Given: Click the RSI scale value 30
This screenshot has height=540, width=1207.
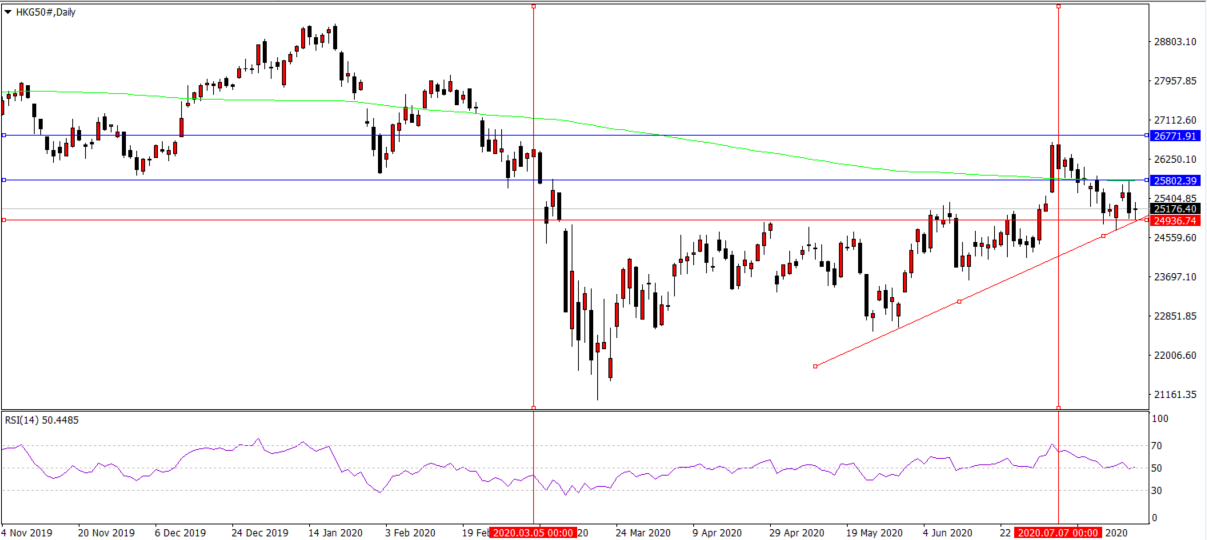Looking at the screenshot, I should click(1159, 489).
